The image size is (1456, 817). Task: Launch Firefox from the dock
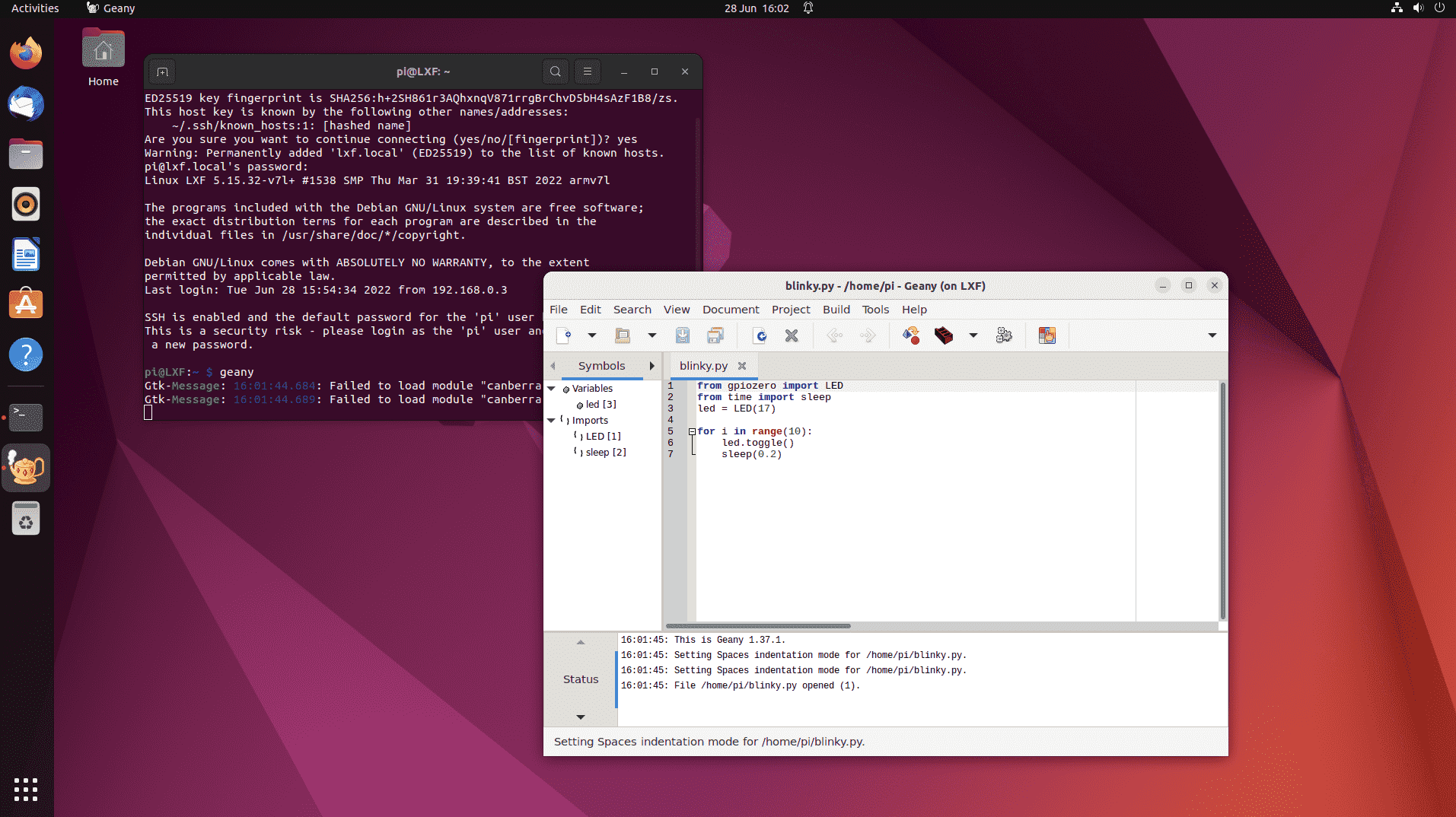pos(26,53)
